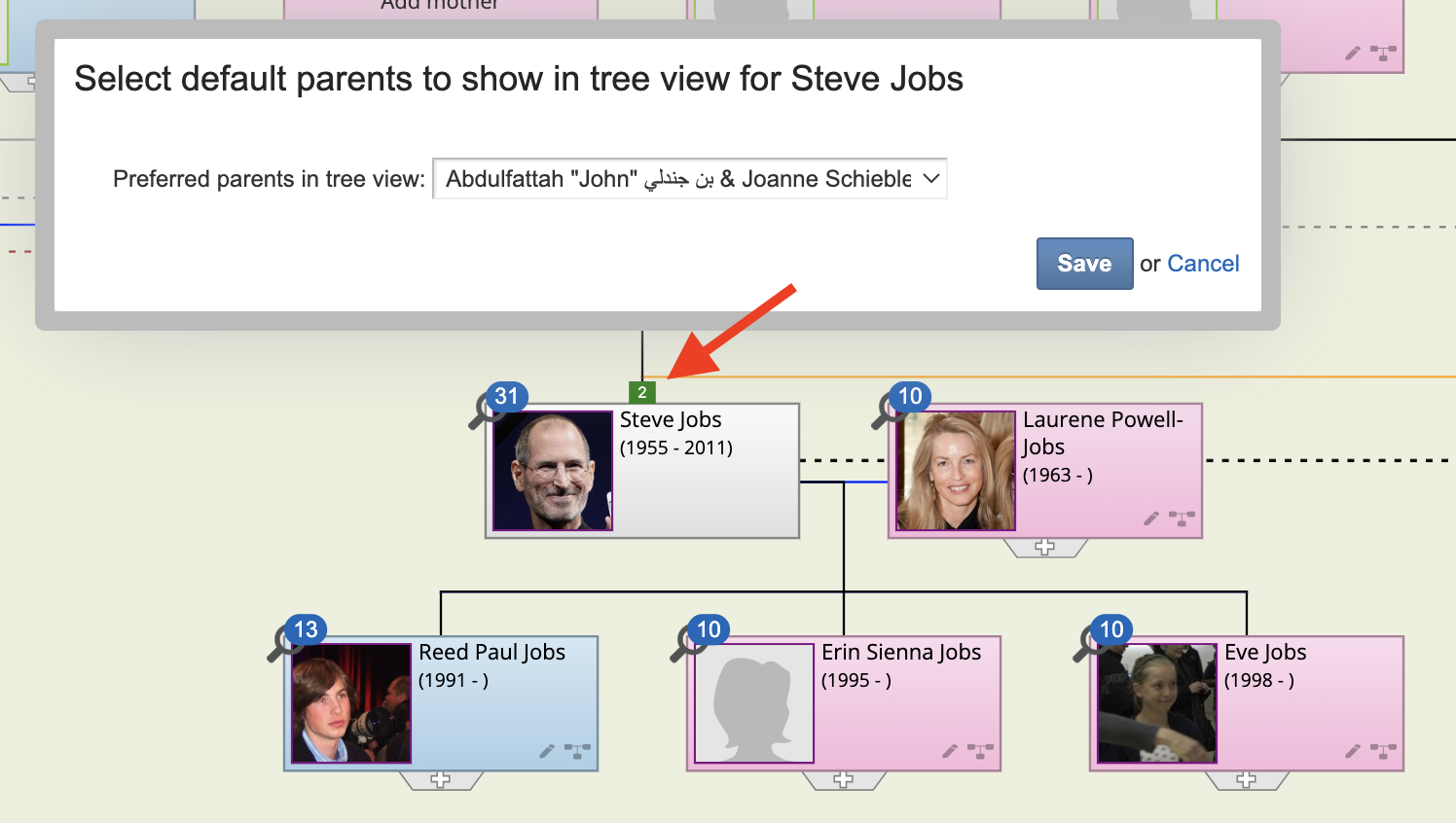The height and width of the screenshot is (823, 1456).
Task: Click the Save button
Action: click(1084, 264)
